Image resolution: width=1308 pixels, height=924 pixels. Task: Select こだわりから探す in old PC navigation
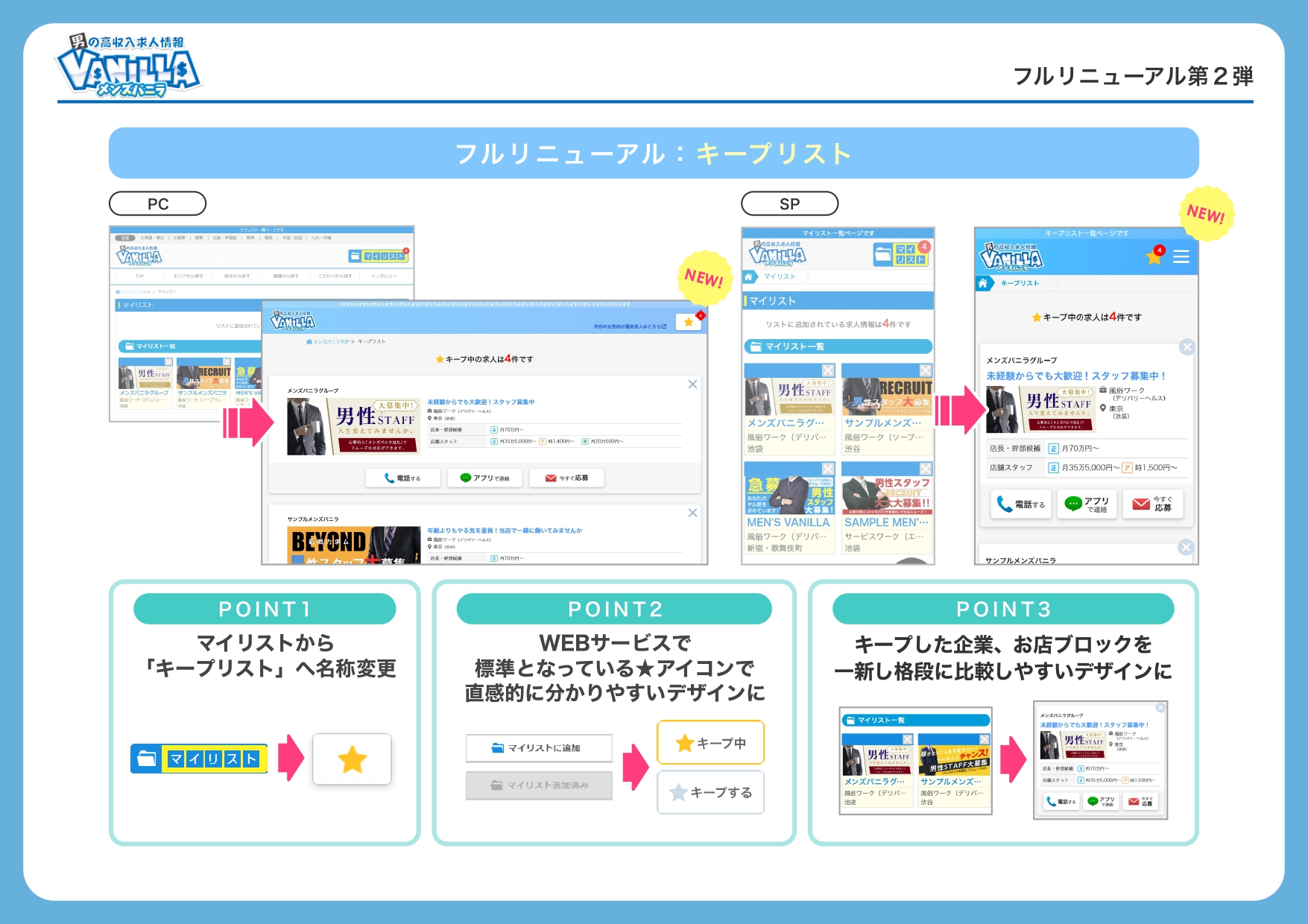click(335, 276)
